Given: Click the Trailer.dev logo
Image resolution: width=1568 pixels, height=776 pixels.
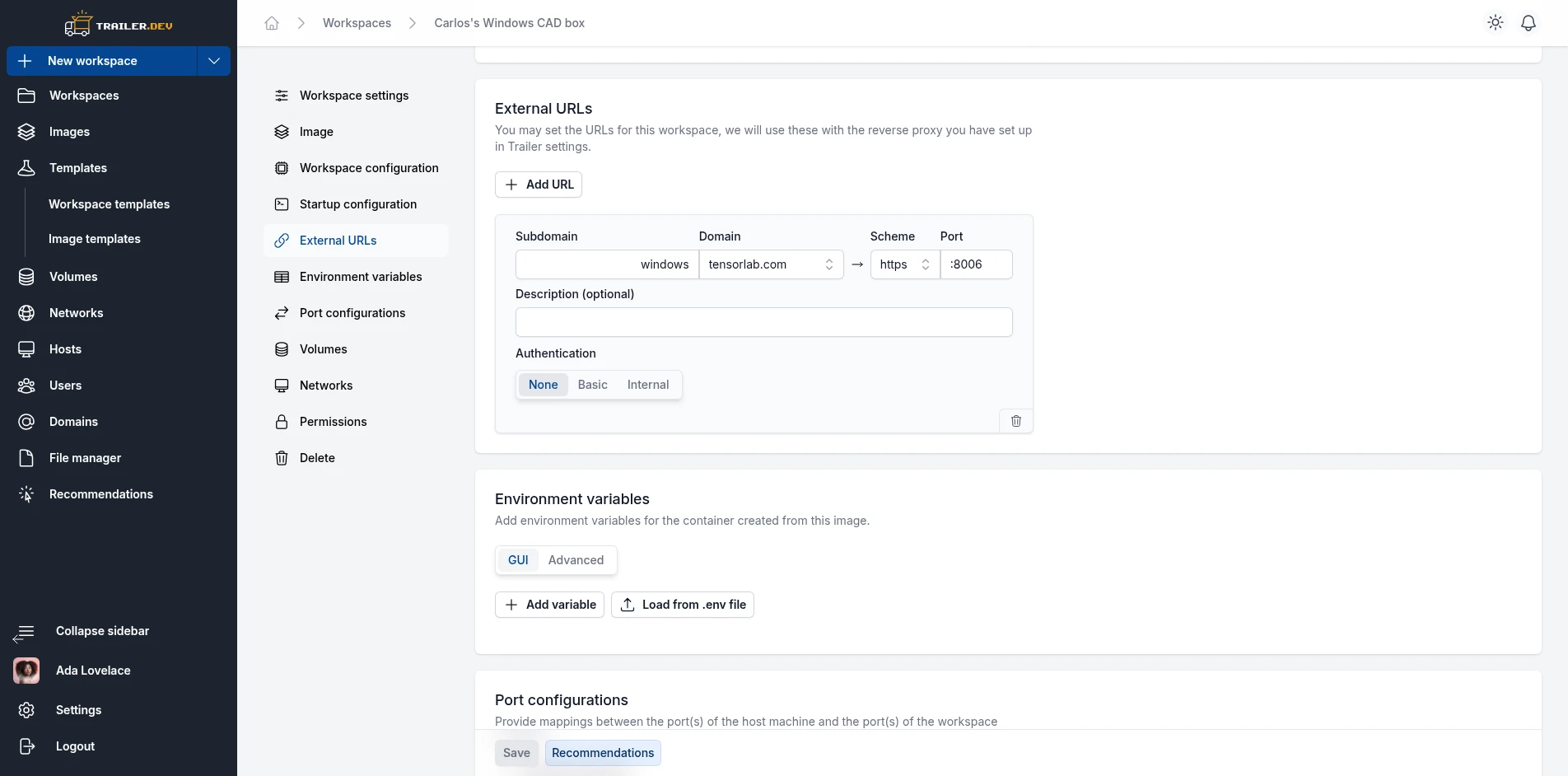Looking at the screenshot, I should (119, 25).
